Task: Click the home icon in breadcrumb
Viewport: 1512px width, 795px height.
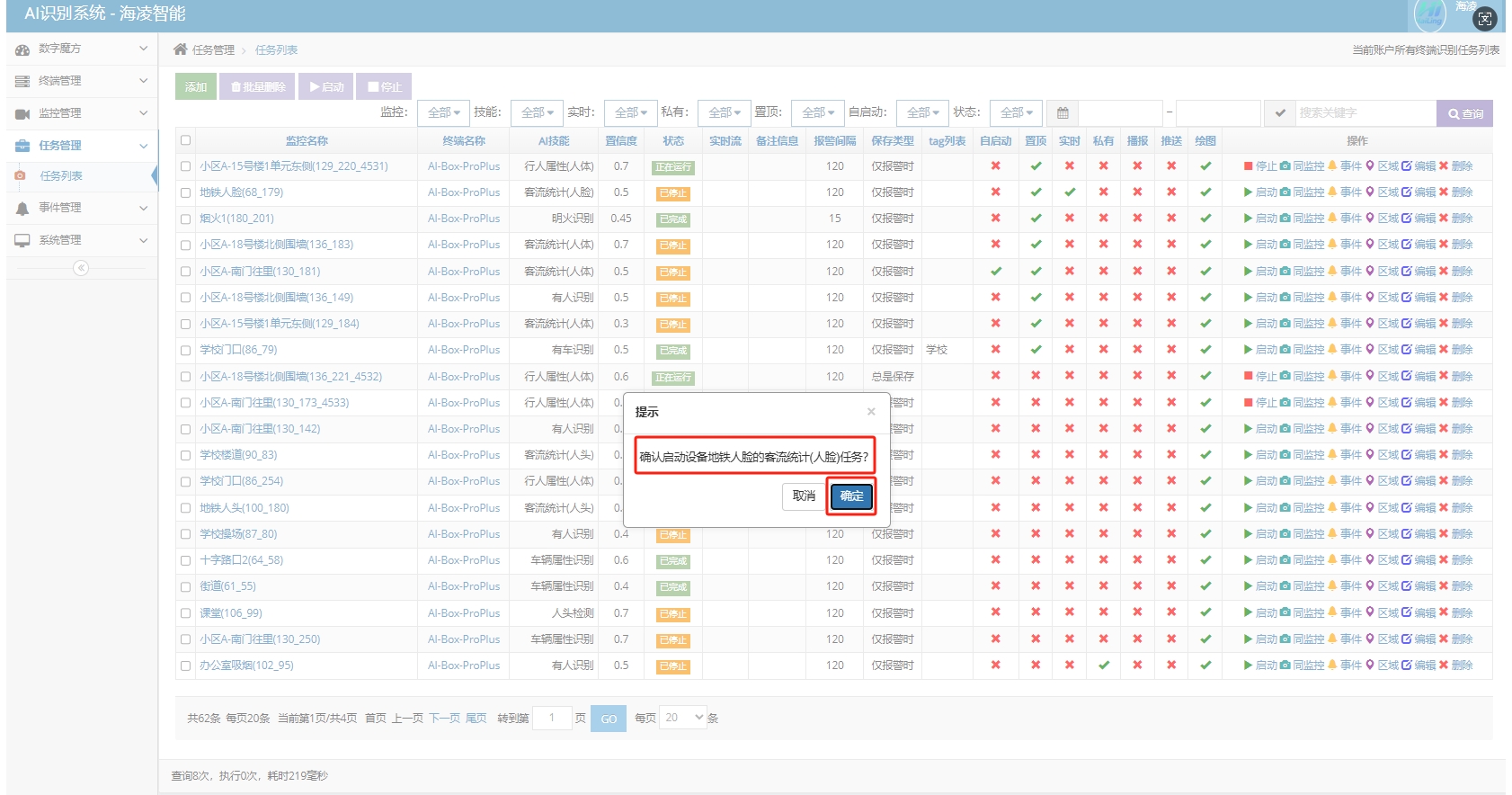Action: point(181,49)
